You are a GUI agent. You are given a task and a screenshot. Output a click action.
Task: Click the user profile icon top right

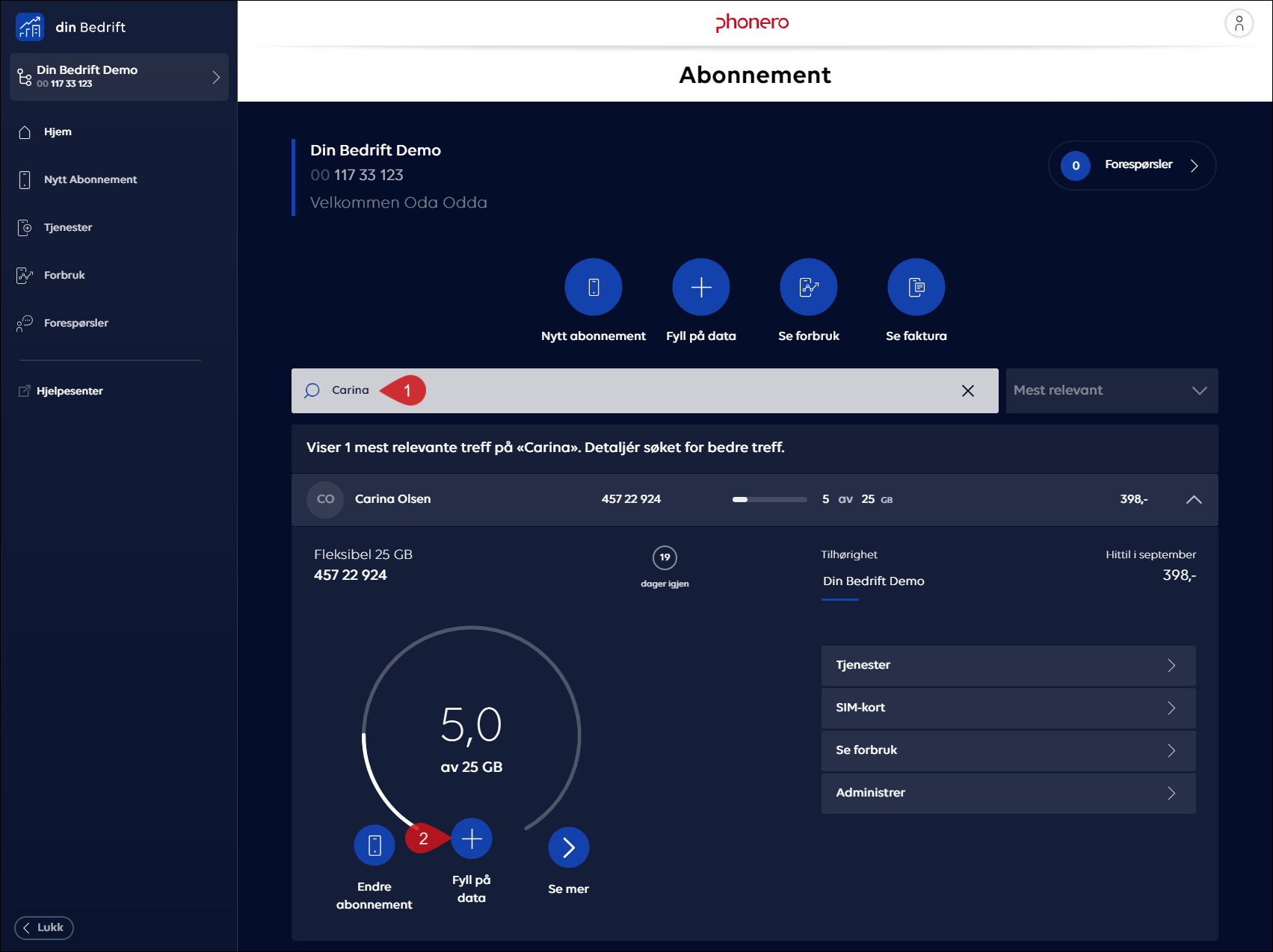tap(1239, 23)
